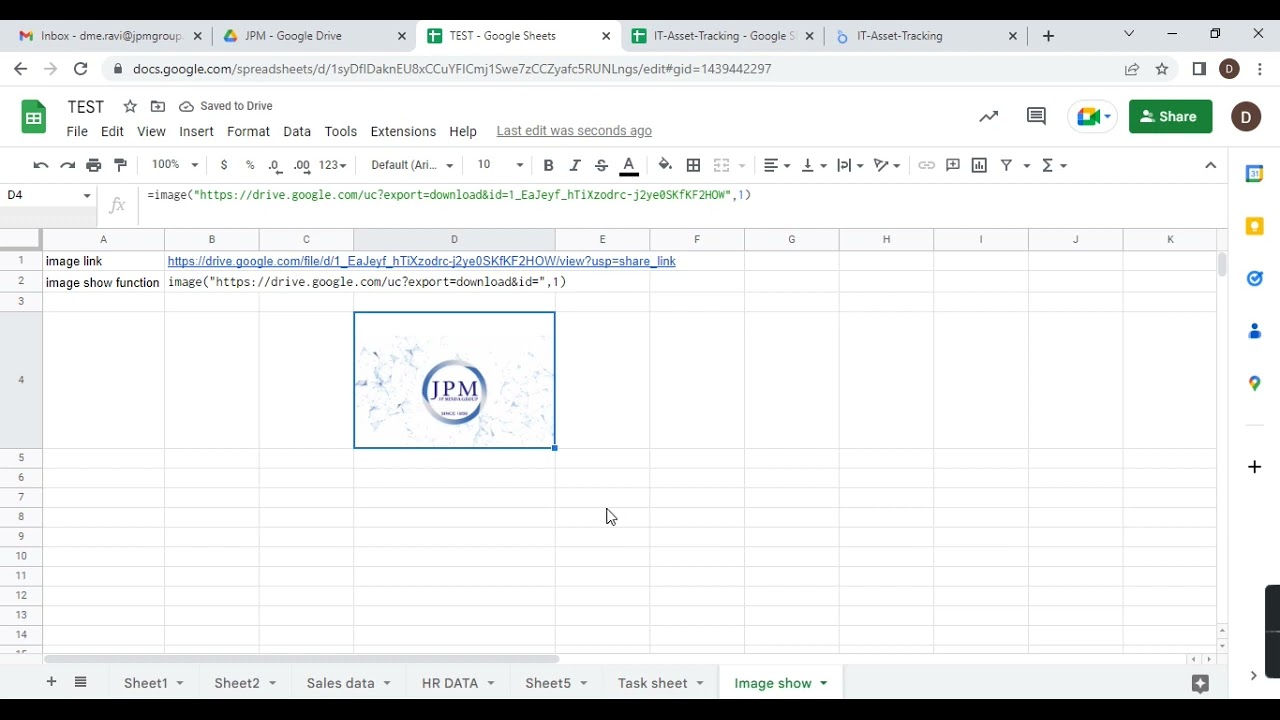The height and width of the screenshot is (720, 1280).
Task: Show all sheets list
Action: pos(81,682)
